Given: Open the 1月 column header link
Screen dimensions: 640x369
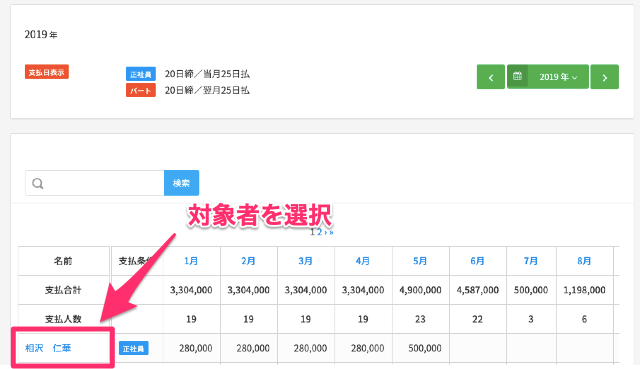Looking at the screenshot, I should tap(191, 261).
